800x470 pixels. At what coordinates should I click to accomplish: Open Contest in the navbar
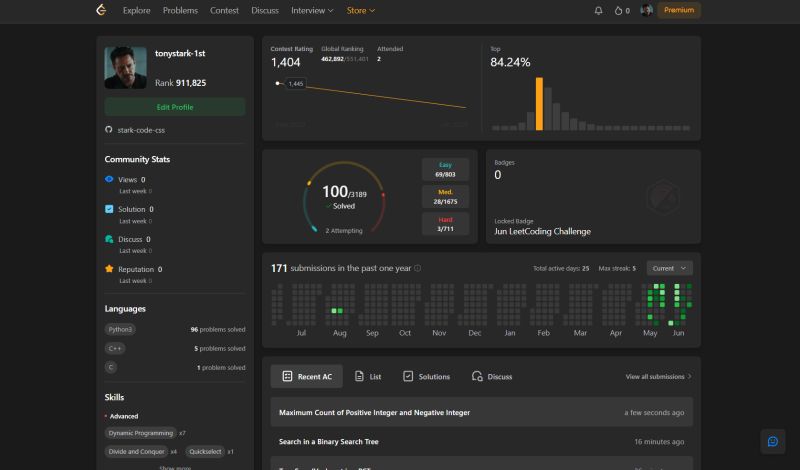click(224, 10)
